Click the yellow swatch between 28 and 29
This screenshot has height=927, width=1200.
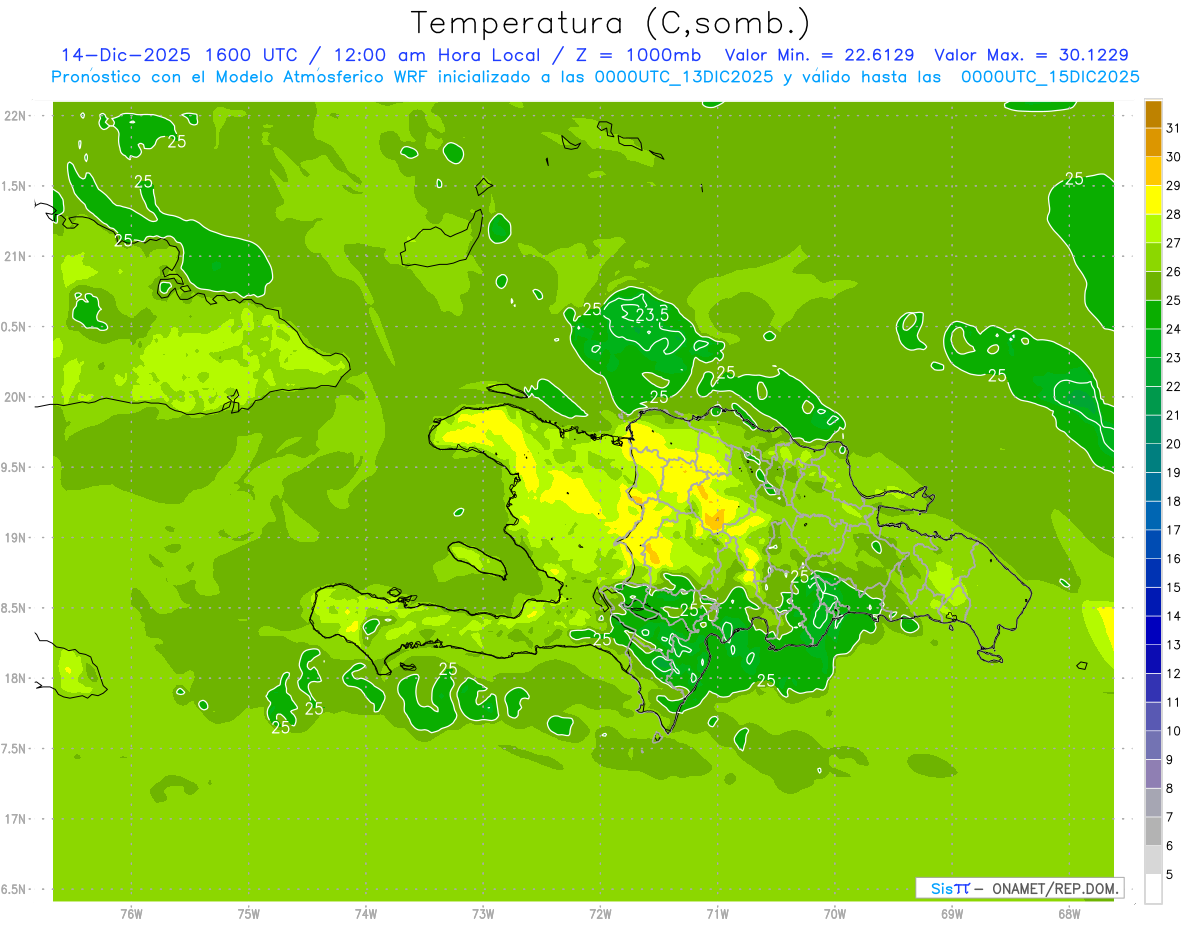(1153, 200)
